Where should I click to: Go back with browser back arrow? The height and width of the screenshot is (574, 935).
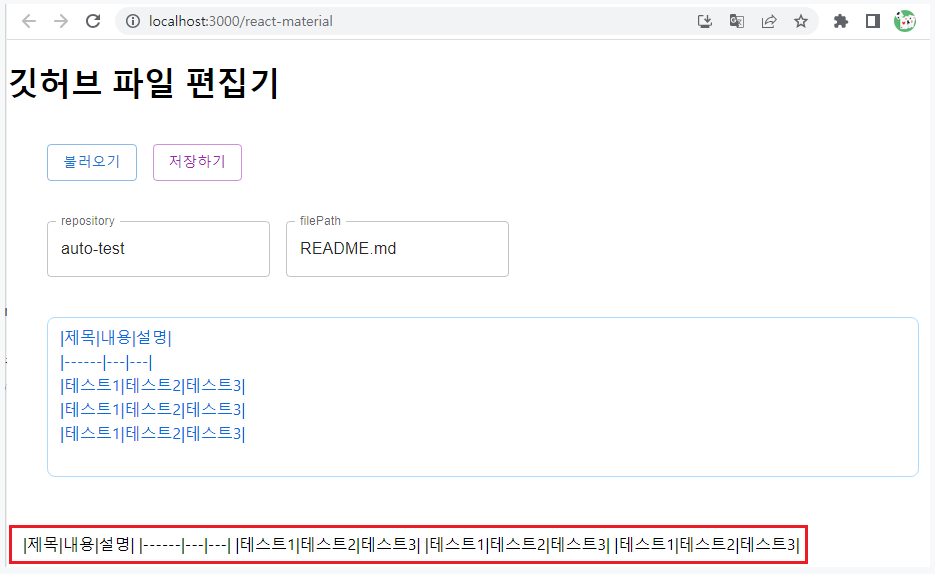tap(29, 21)
